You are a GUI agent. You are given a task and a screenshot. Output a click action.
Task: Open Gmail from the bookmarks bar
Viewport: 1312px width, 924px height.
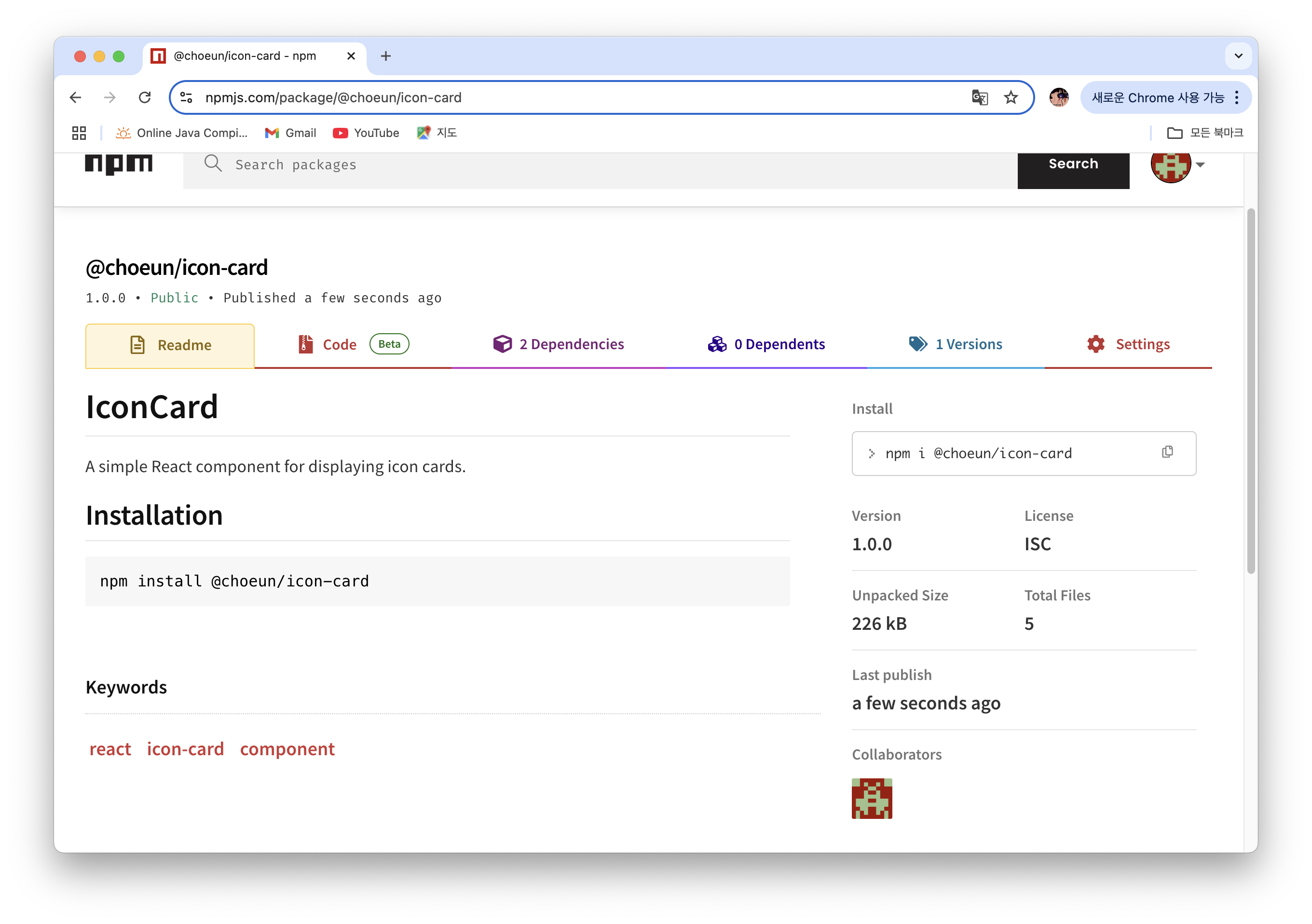[x=290, y=133]
